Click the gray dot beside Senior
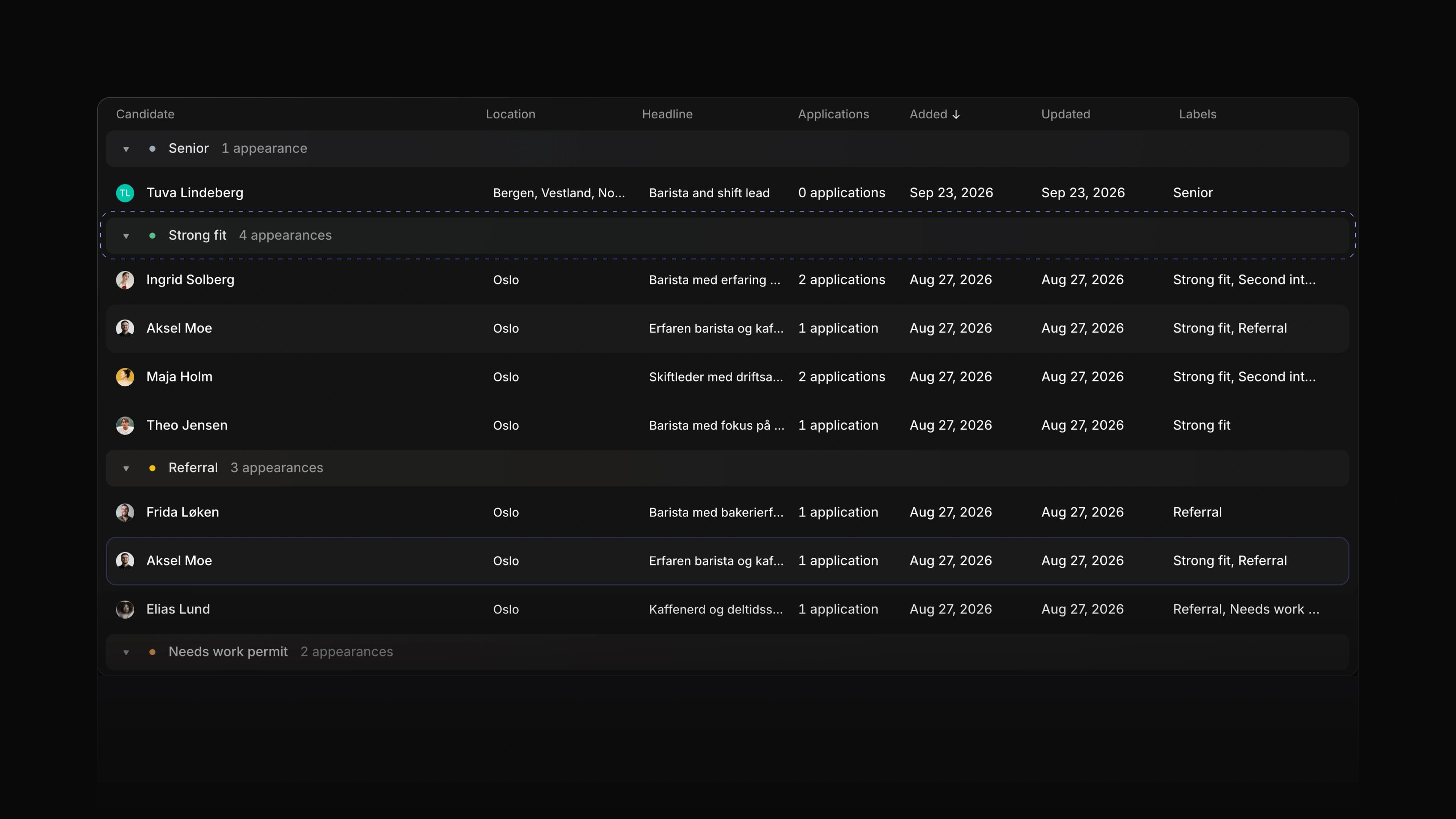Viewport: 1456px width, 819px height. (152, 149)
